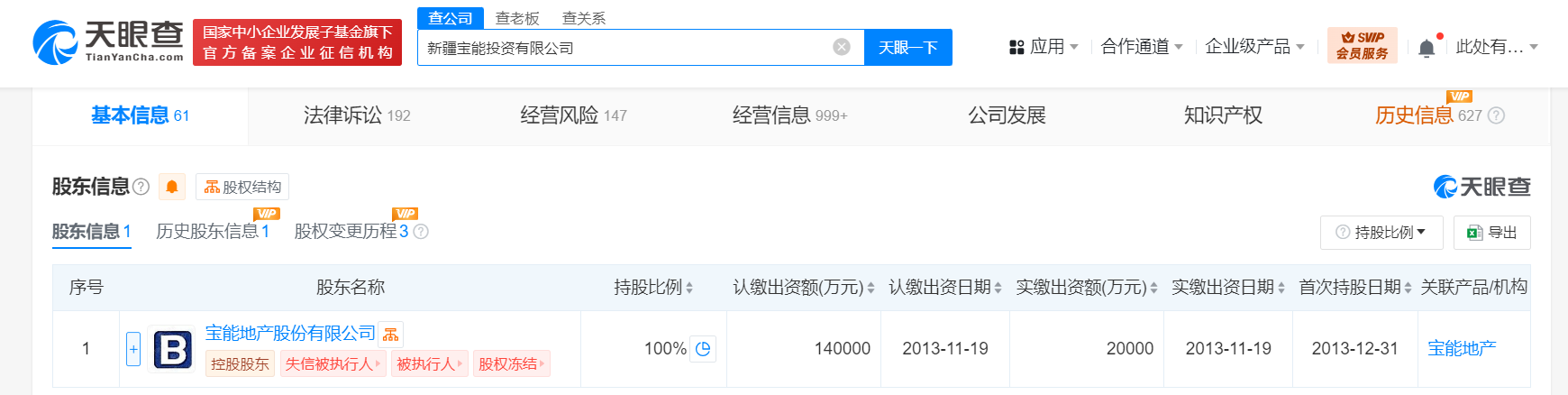1568x395 pixels.
Task: Click the 被执行人 tag
Action: [x=429, y=364]
